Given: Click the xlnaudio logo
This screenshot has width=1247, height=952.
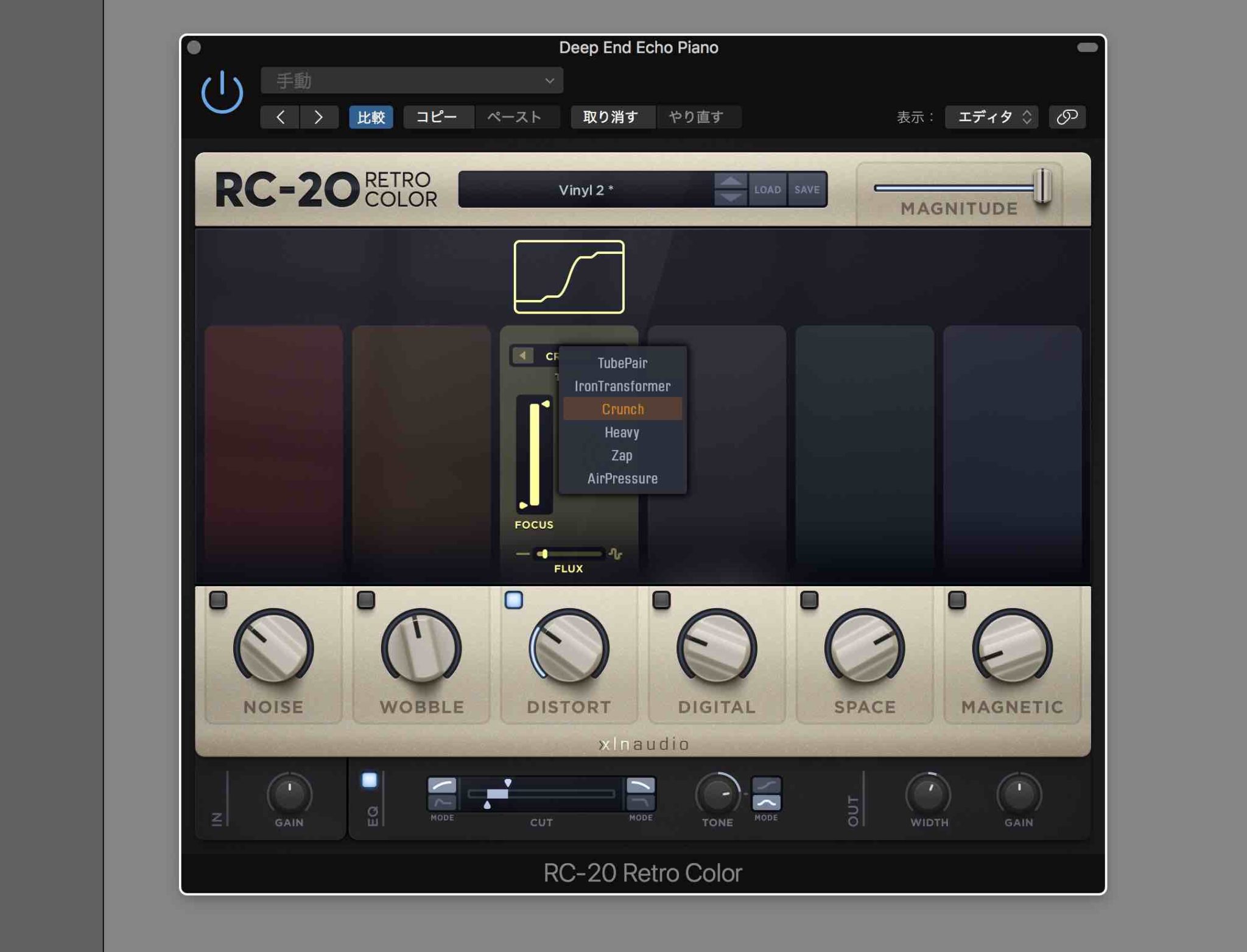Looking at the screenshot, I should pyautogui.click(x=644, y=744).
